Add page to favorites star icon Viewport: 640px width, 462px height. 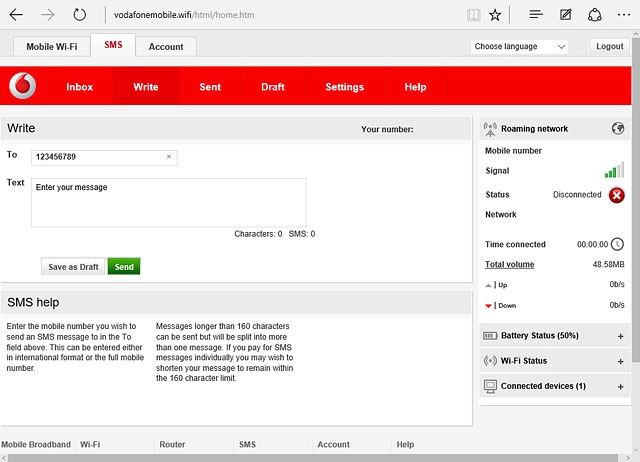[496, 15]
